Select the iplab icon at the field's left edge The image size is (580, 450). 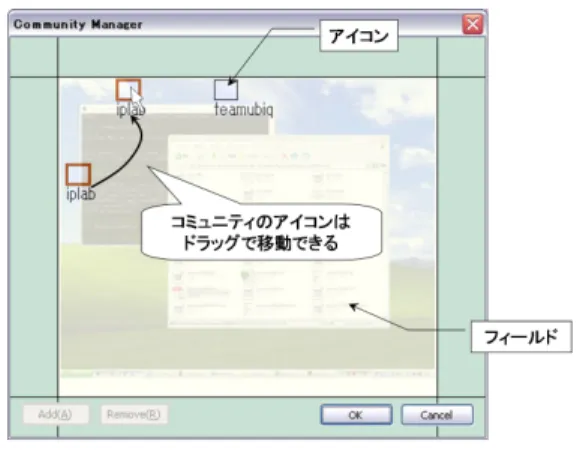pyautogui.click(x=78, y=175)
